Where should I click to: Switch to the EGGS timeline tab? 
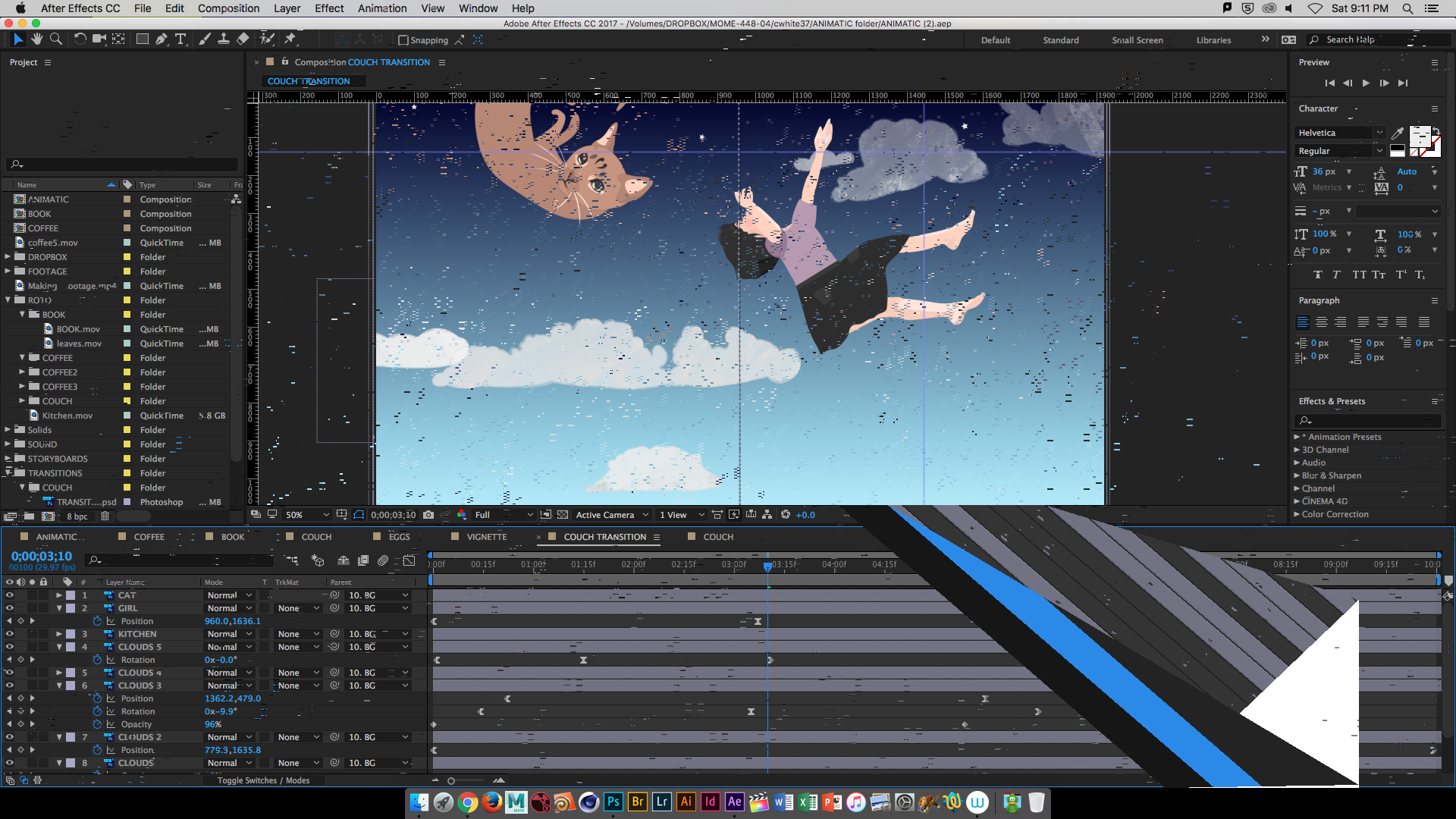399,537
